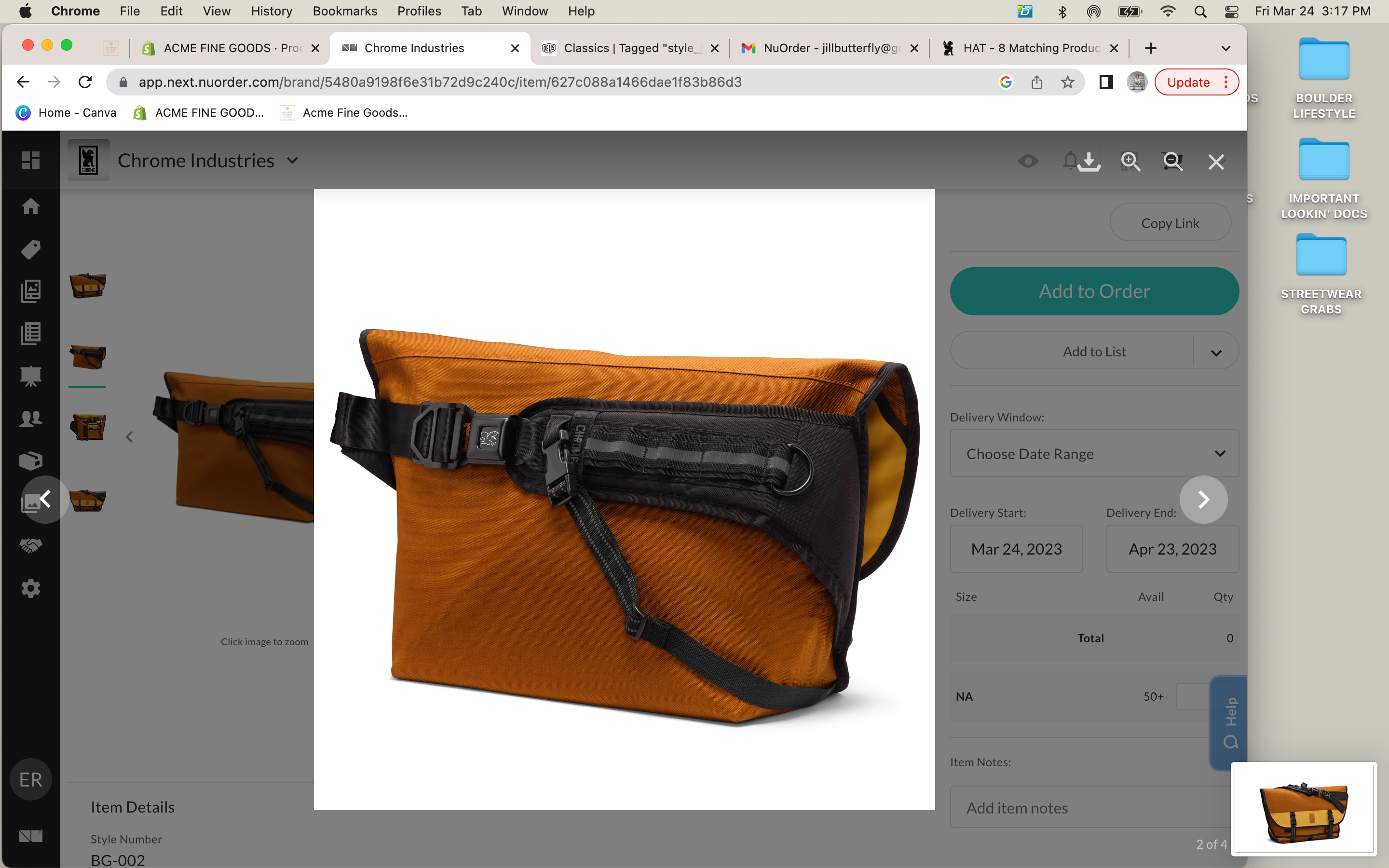Go back in browser history

click(x=23, y=82)
